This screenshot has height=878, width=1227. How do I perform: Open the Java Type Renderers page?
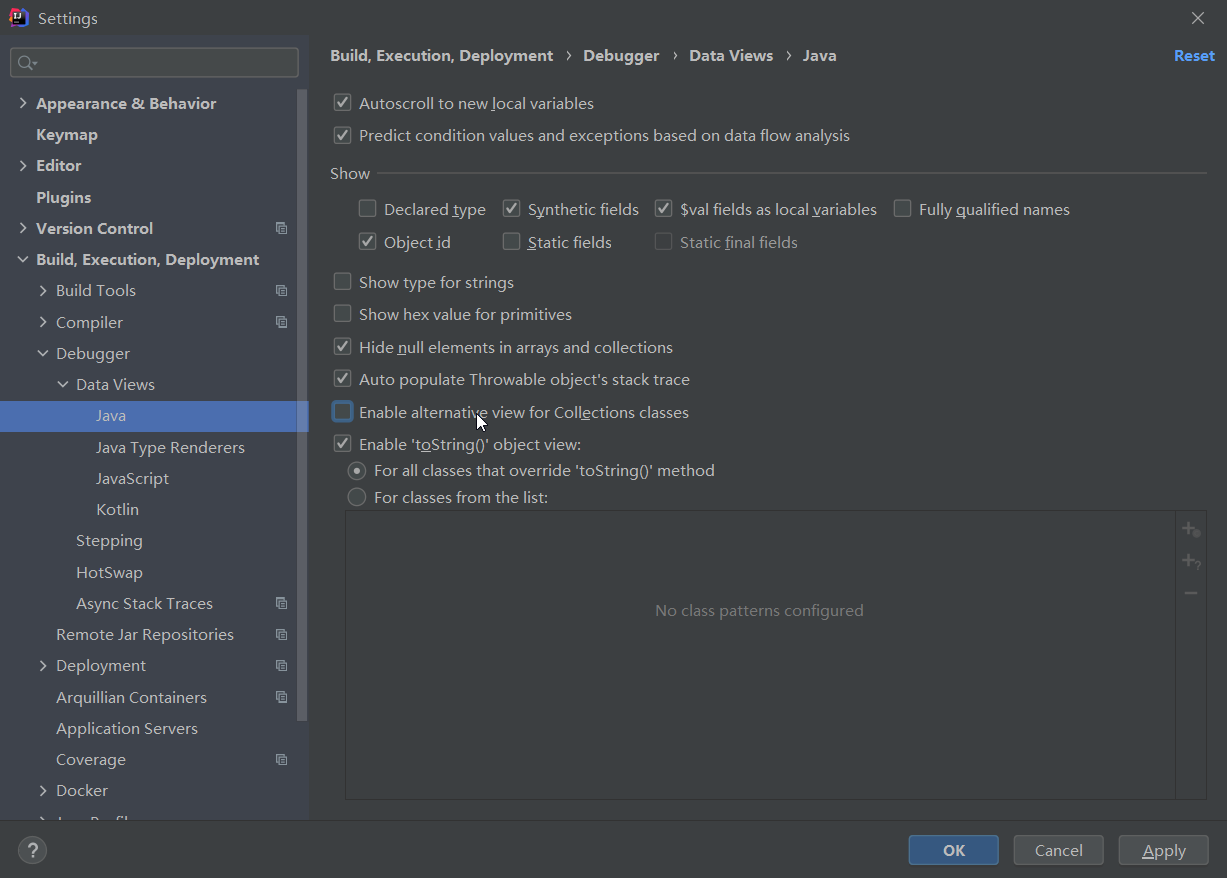pos(170,447)
